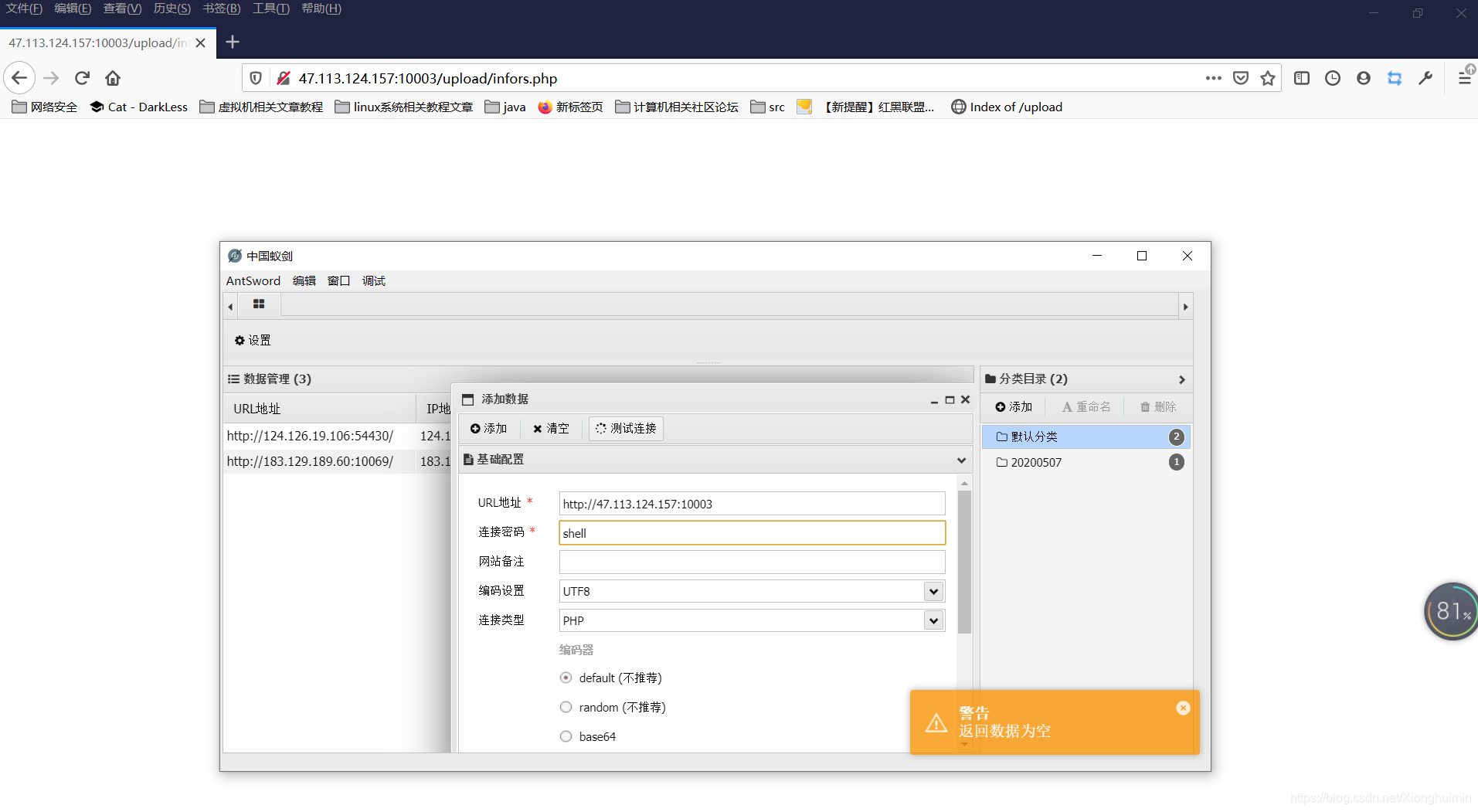
Task: Open the java bookmark folder
Action: click(x=505, y=107)
